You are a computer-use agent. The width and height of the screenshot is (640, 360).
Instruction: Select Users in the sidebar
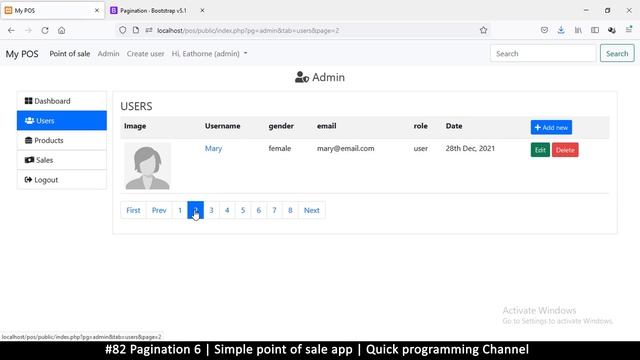coord(62,120)
